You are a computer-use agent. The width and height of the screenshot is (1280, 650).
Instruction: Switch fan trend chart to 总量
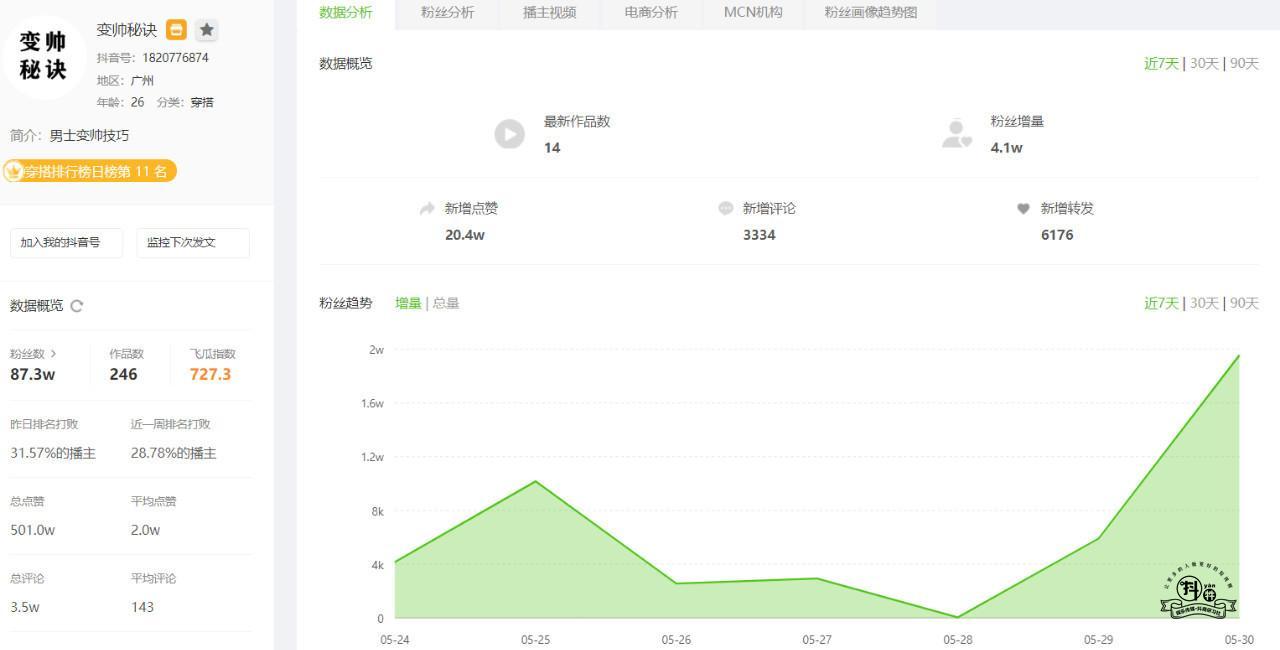point(446,303)
